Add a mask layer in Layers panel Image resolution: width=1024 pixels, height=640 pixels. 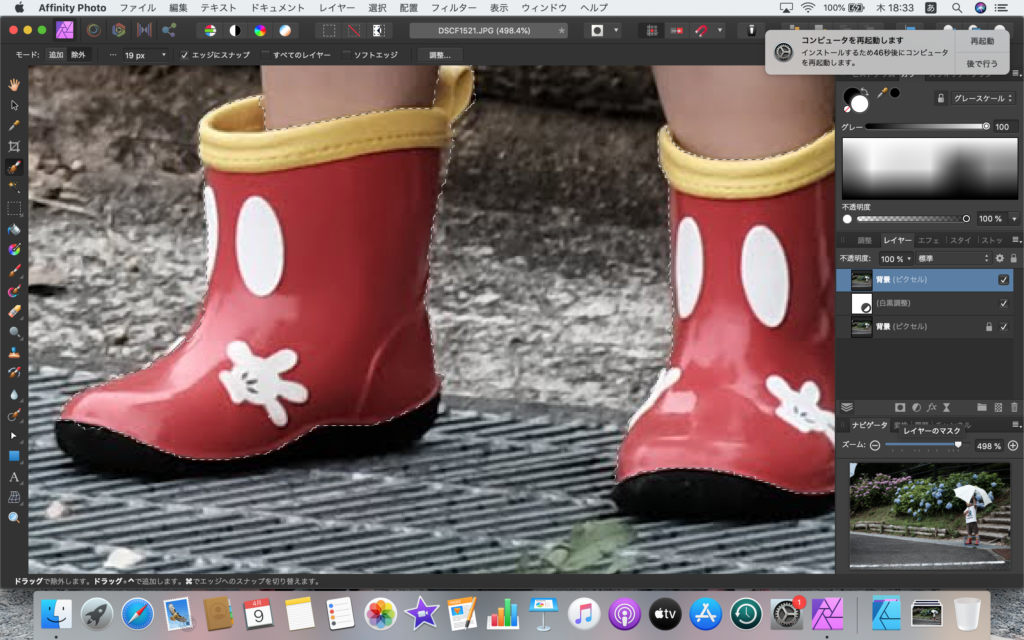[900, 408]
